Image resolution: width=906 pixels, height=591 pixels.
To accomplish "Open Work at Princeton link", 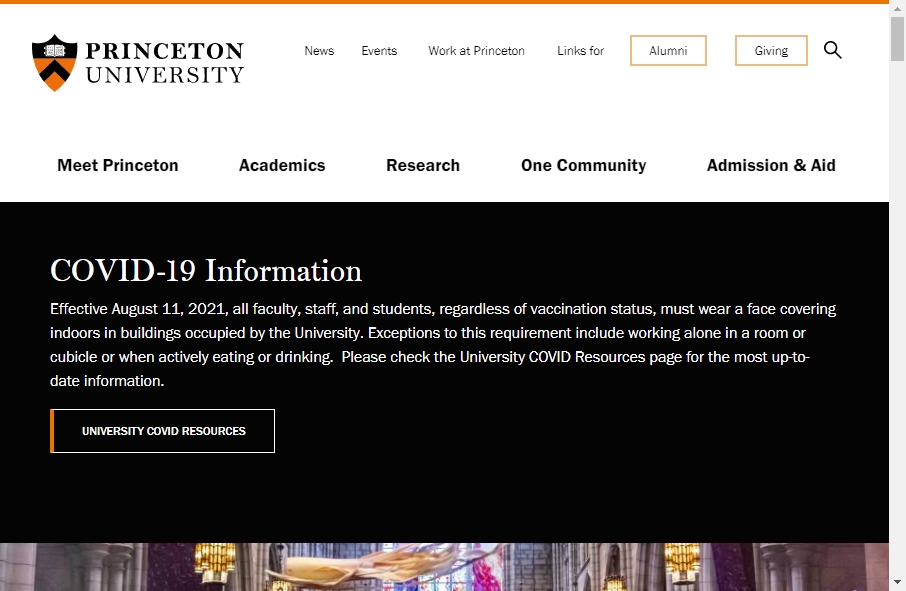I will point(476,51).
